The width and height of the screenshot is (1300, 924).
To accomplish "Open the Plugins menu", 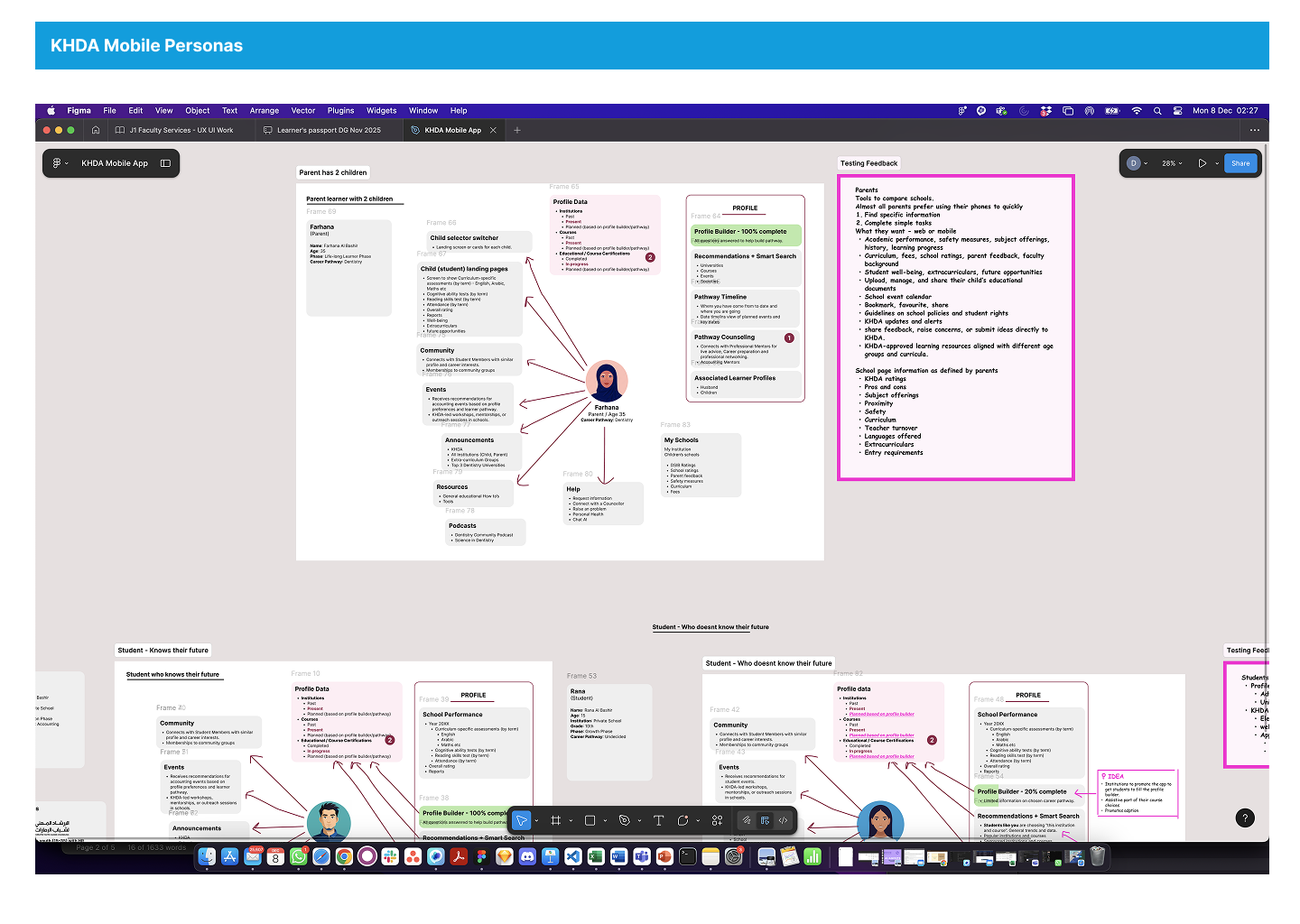I will pos(340,111).
